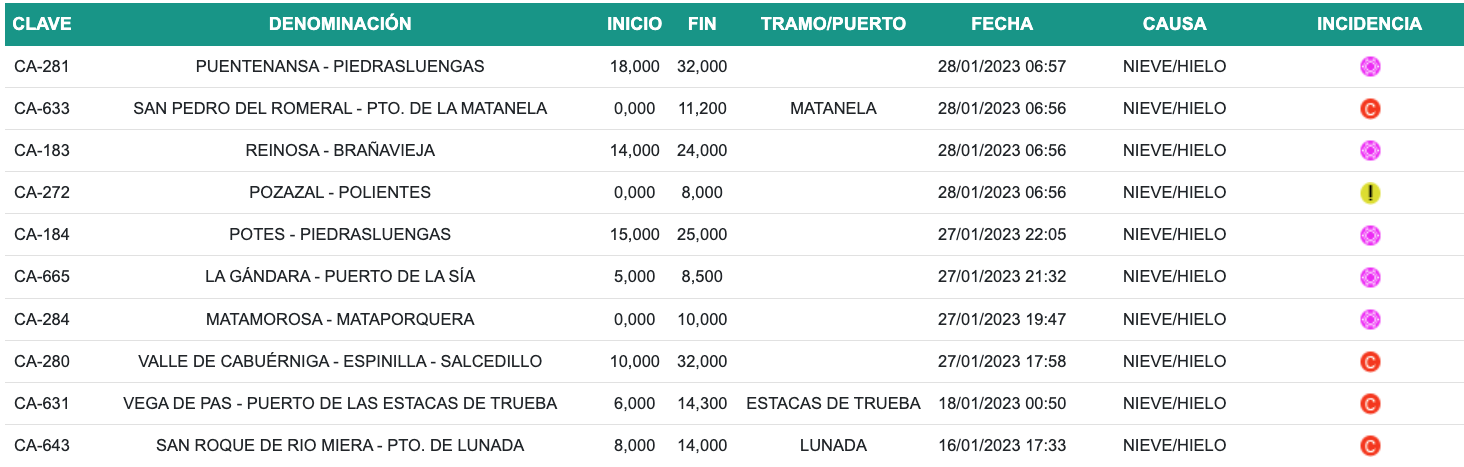Click the ESTACAS DE TRUEBA port cell
Viewport: 1464px width, 467px height.
pyautogui.click(x=833, y=404)
